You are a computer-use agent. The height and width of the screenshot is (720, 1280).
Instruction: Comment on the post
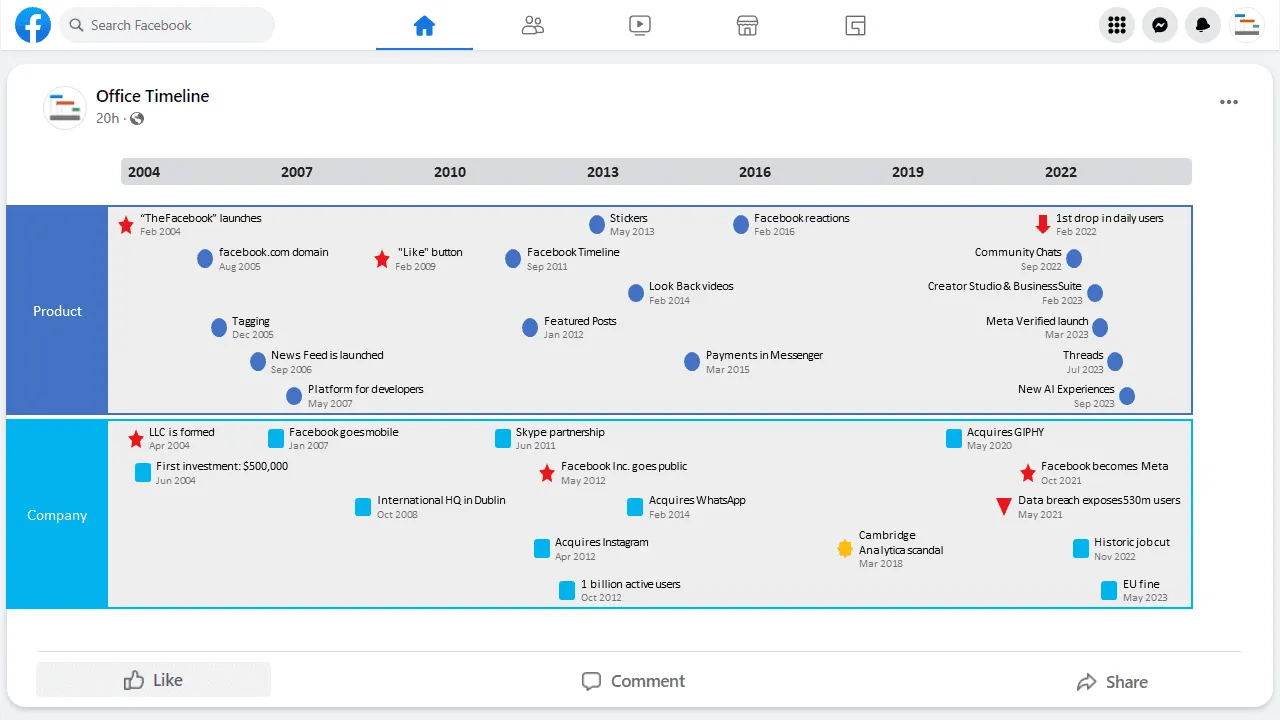632,681
